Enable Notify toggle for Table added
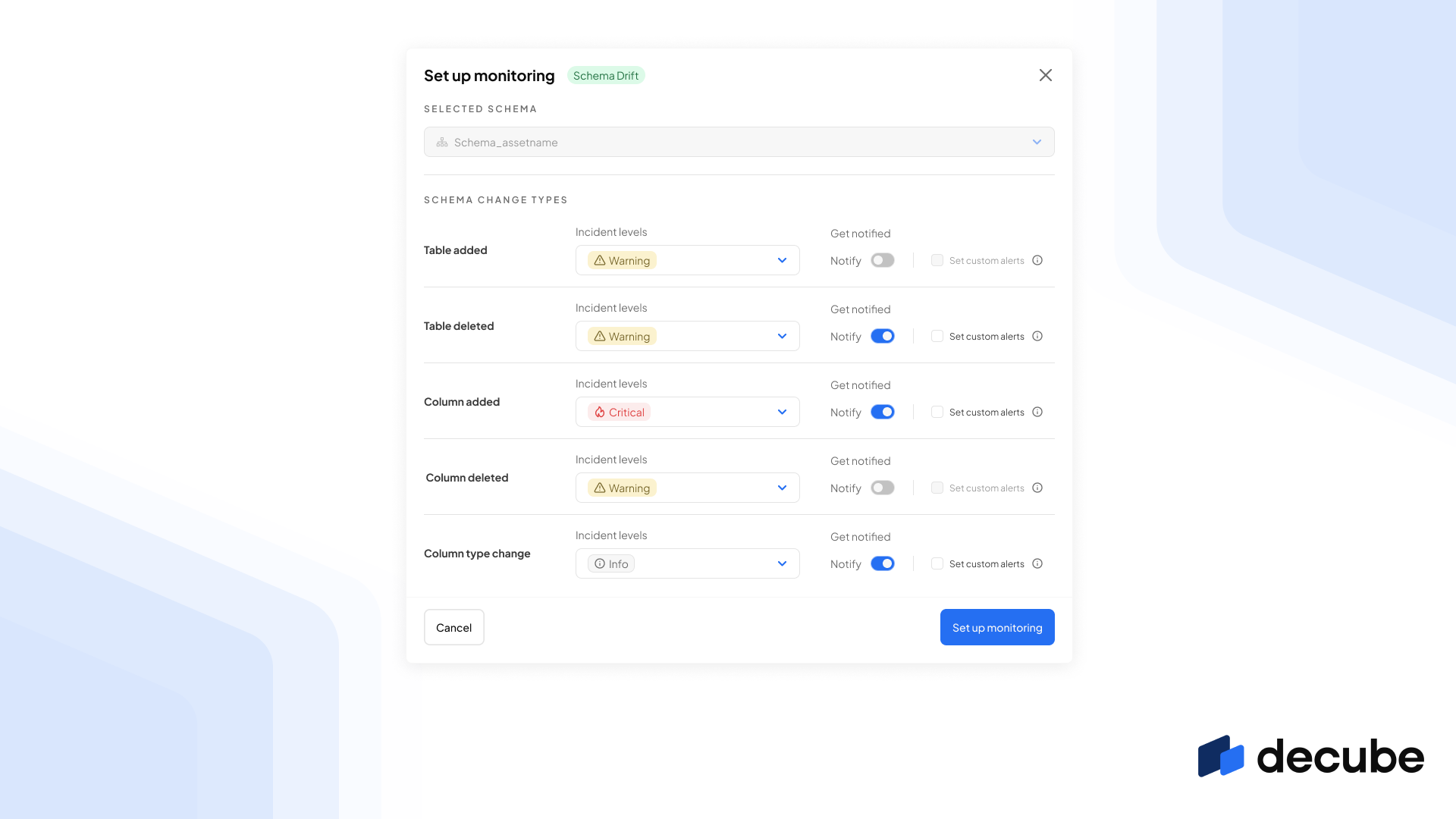1456x819 pixels. 883,260
